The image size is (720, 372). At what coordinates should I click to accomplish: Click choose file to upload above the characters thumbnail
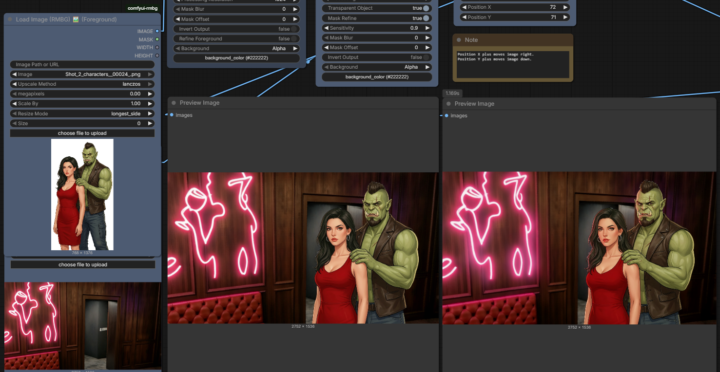click(82, 133)
